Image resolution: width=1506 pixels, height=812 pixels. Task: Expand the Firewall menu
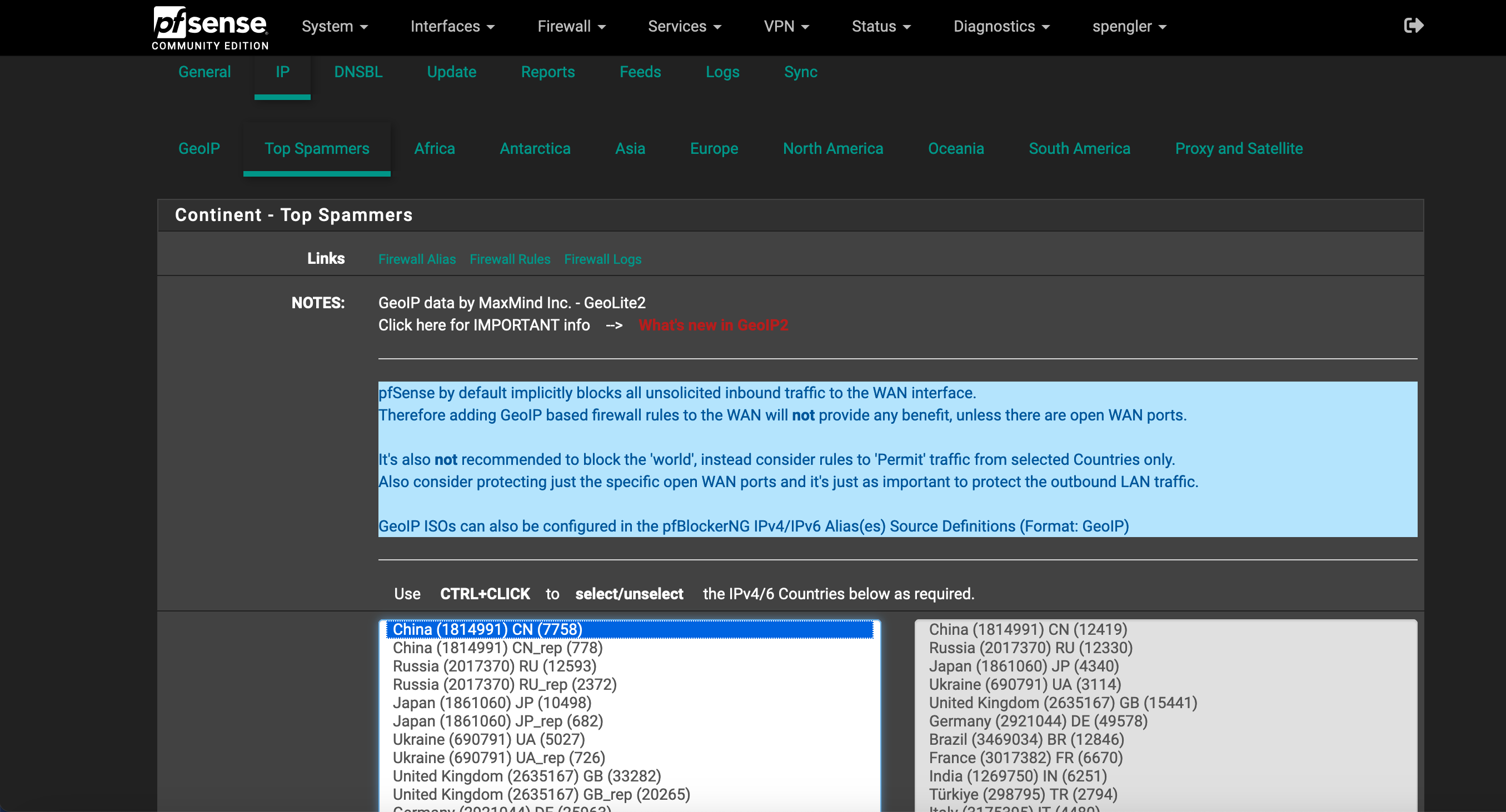[x=571, y=27]
